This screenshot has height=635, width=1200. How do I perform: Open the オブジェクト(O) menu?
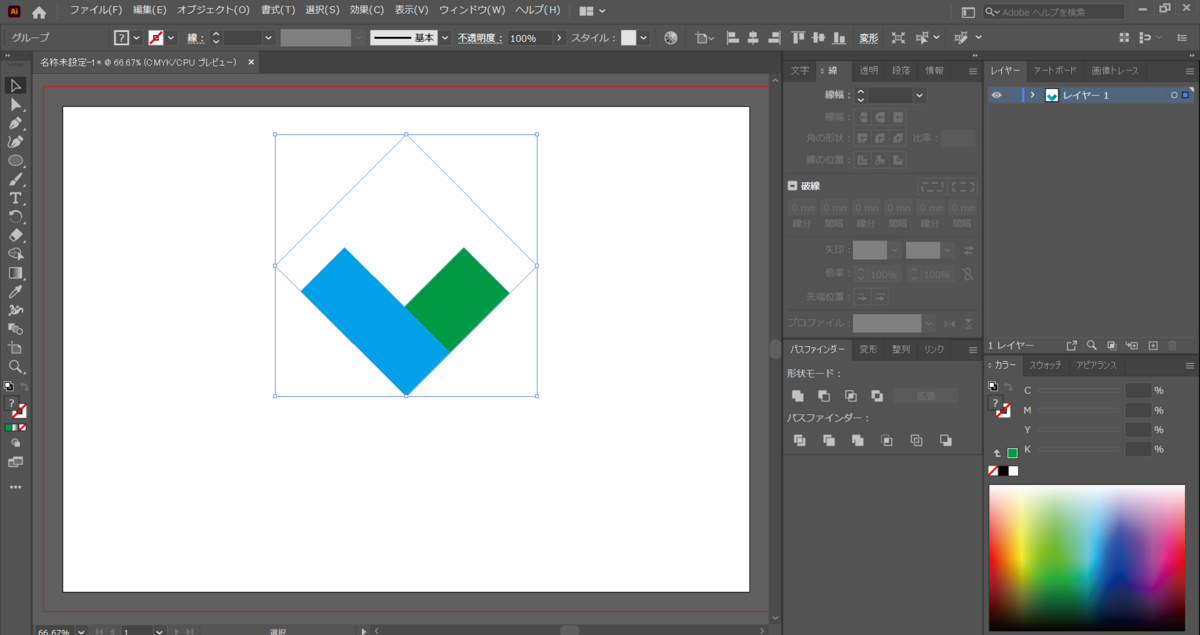coord(213,10)
